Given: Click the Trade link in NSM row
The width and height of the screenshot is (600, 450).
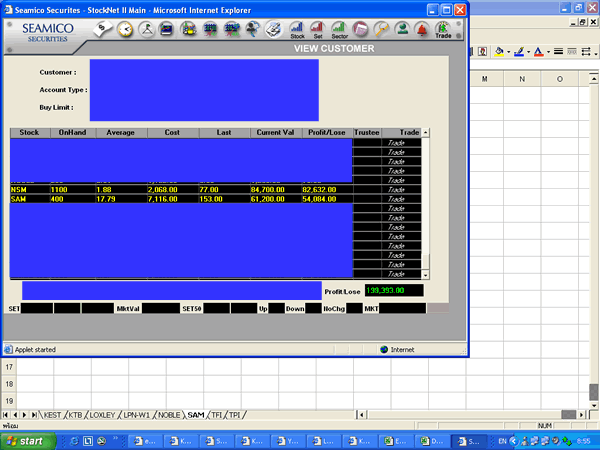Looking at the screenshot, I should tap(396, 190).
